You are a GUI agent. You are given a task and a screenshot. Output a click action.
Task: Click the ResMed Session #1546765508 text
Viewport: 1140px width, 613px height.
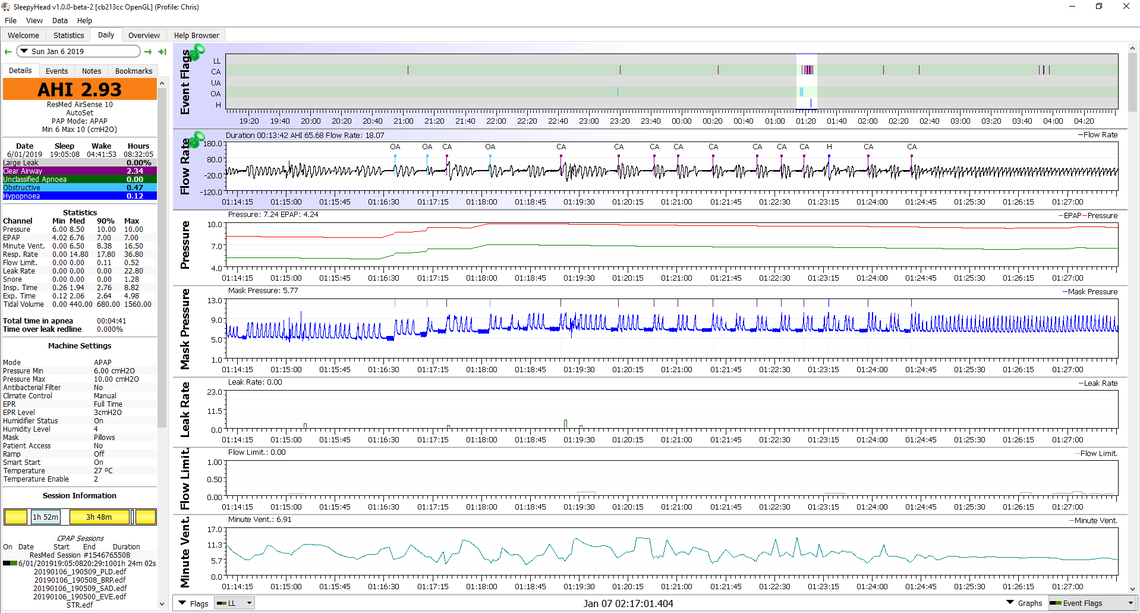[80, 555]
